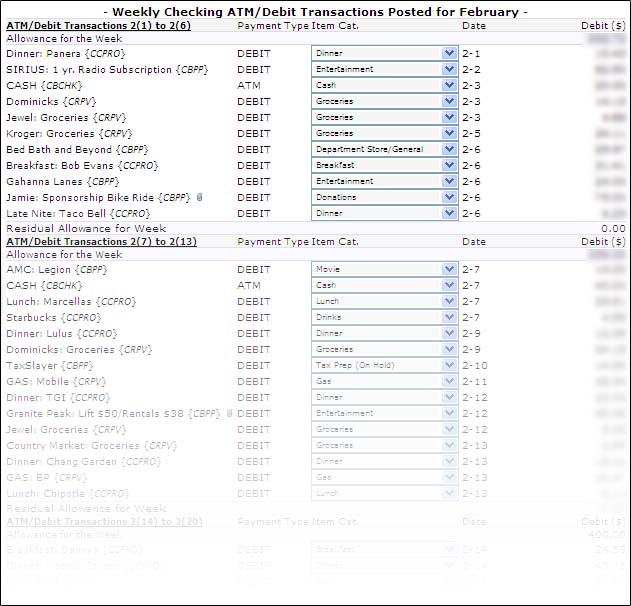Select 'Country Market: Groceries {CRPV}' entry
631x606 pixels.
pyautogui.click(x=92, y=445)
